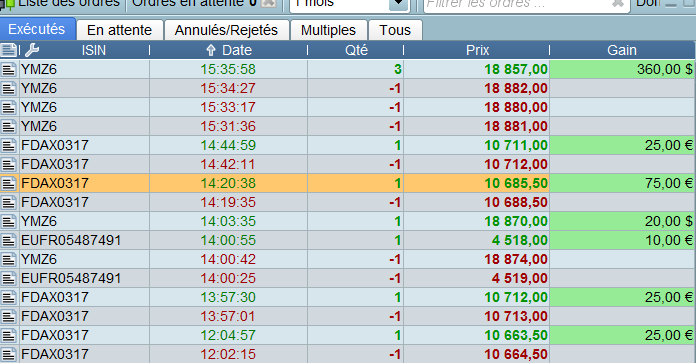Sort by the ISIN column header

click(94, 50)
